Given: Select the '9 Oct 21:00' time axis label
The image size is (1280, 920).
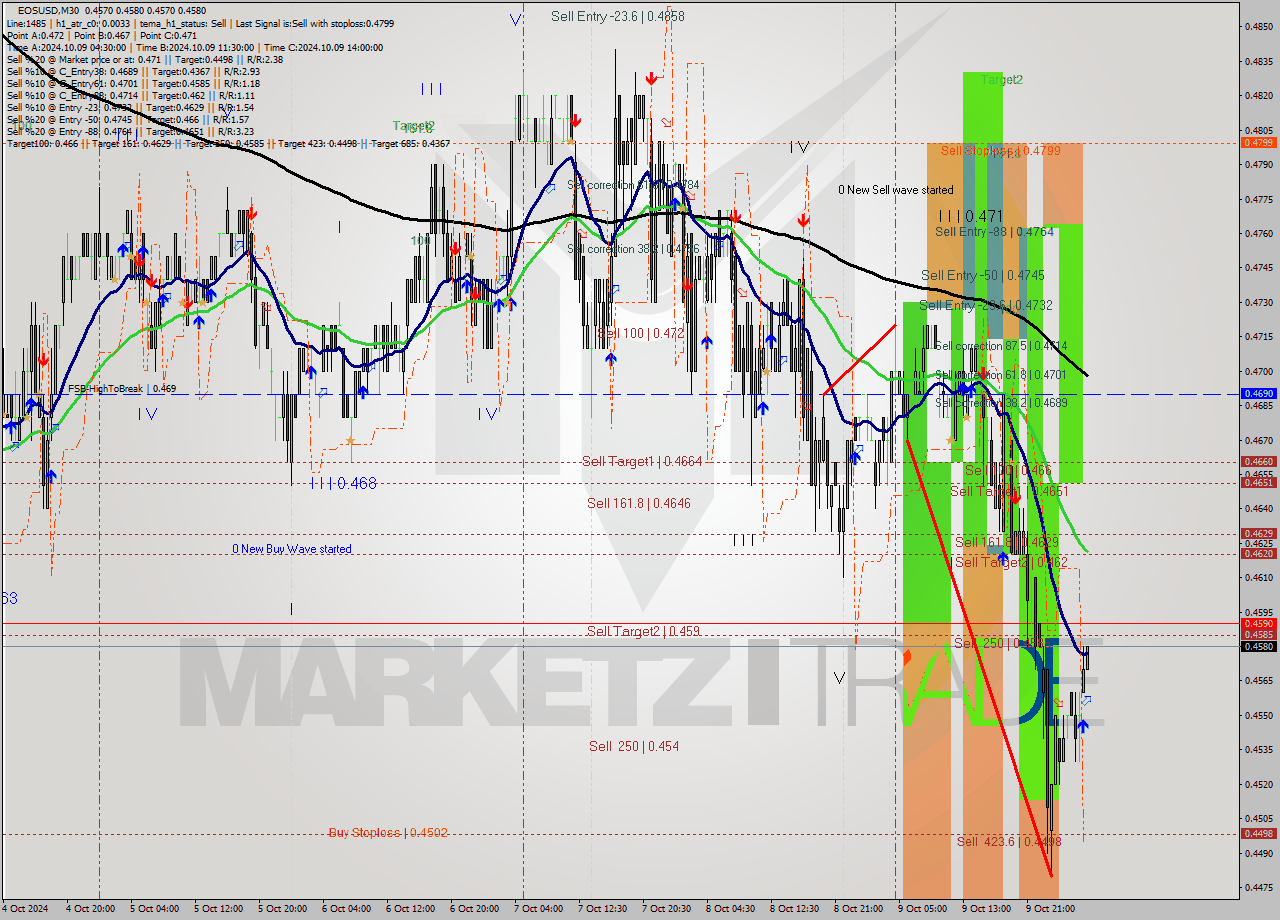Looking at the screenshot, I should 1053,909.
